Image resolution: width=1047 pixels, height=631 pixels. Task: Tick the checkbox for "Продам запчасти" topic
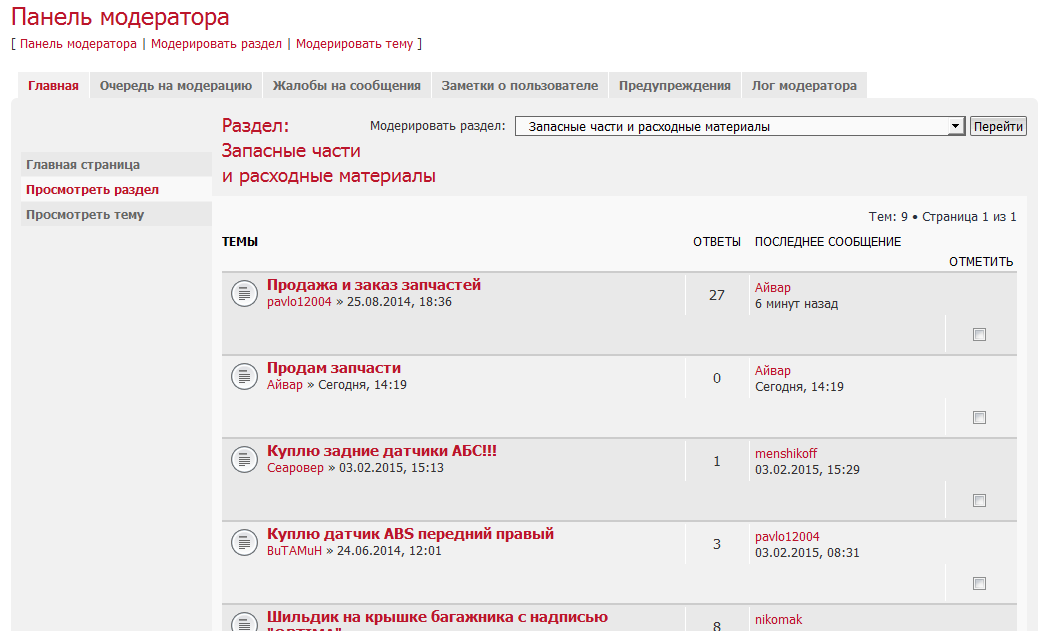(x=979, y=418)
